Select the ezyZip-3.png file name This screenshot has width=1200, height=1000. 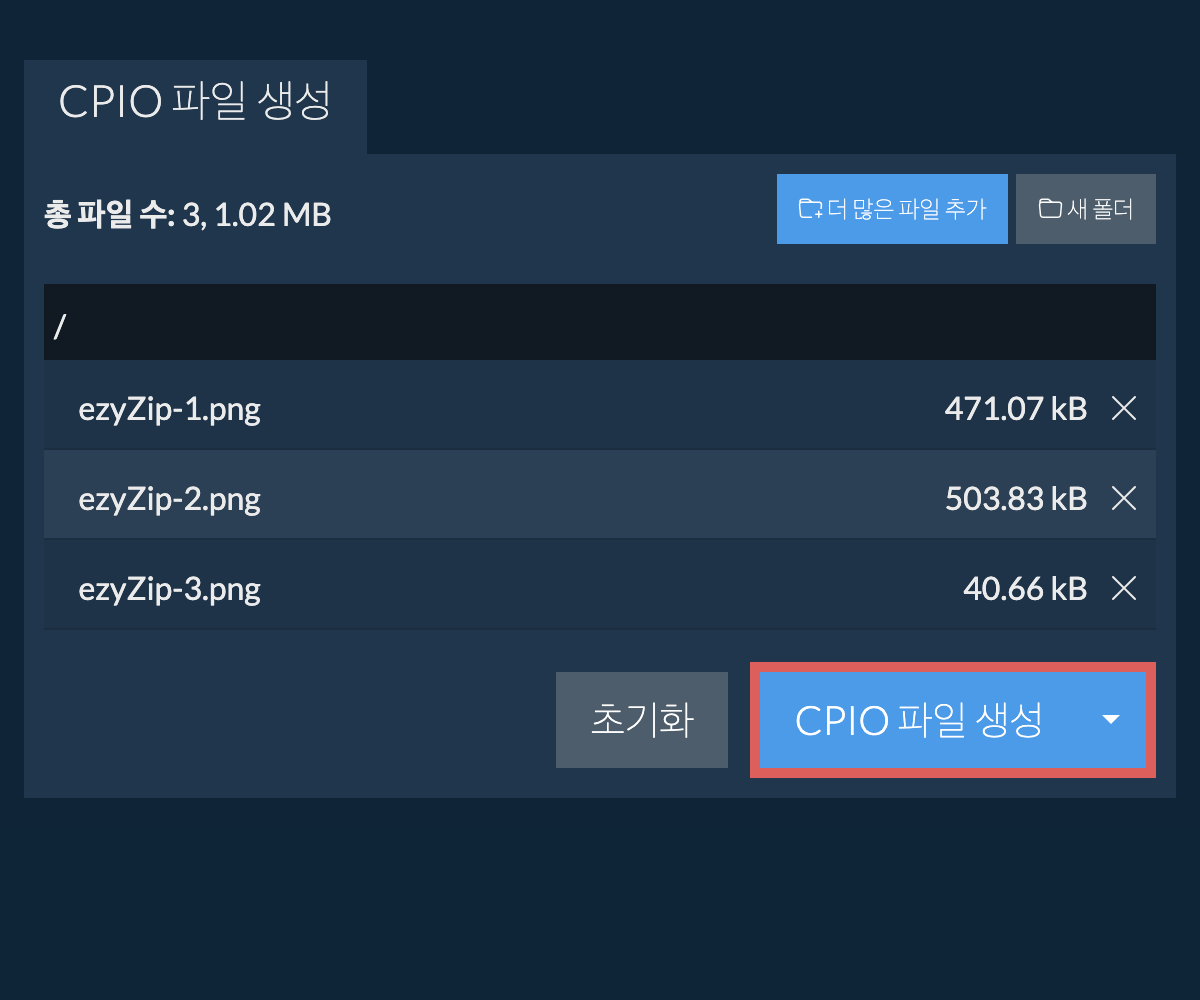pos(170,589)
